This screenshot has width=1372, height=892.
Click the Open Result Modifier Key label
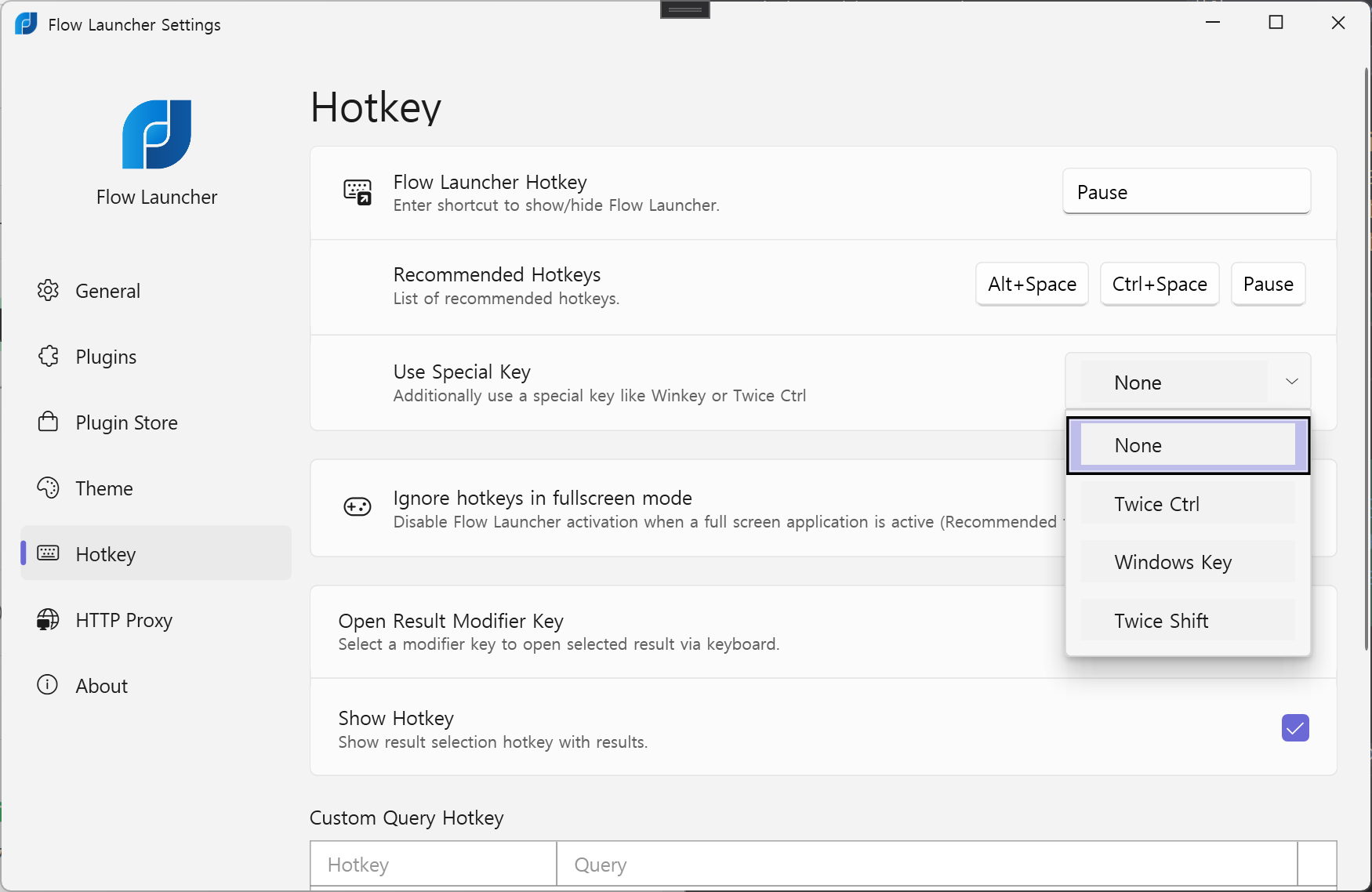451,621
